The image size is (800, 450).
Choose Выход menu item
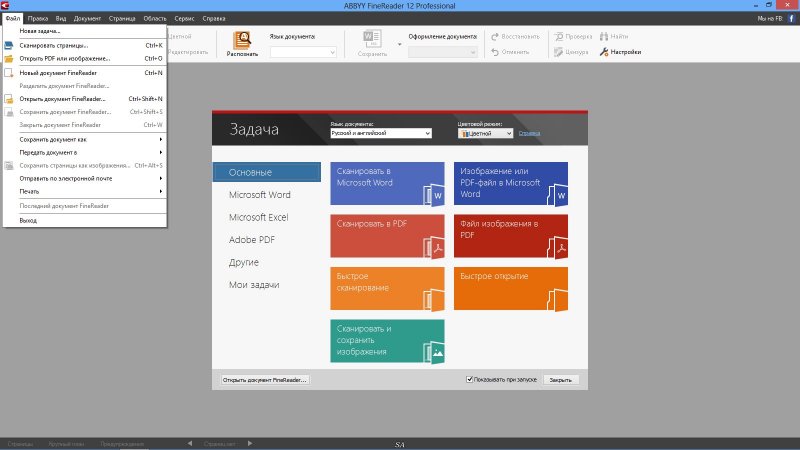point(85,220)
